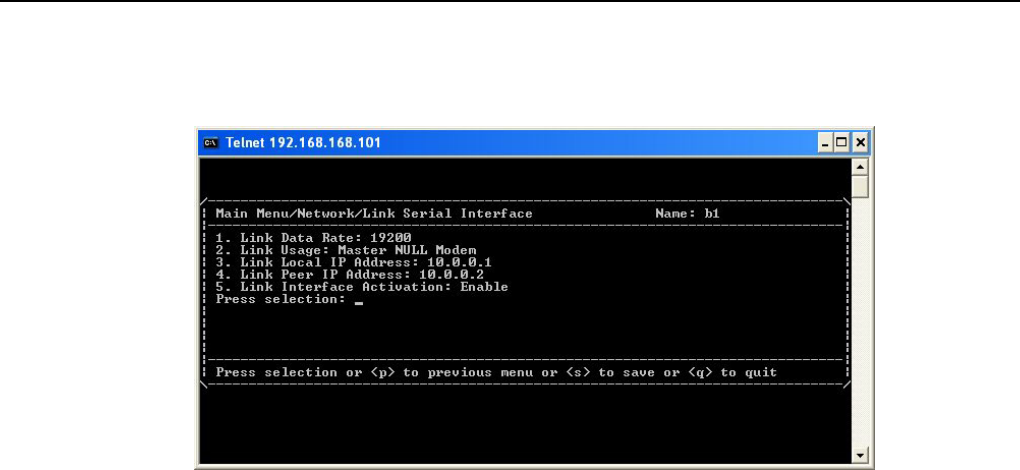
Task: Click the scrollbar down arrow
Action: pyautogui.click(x=860, y=454)
